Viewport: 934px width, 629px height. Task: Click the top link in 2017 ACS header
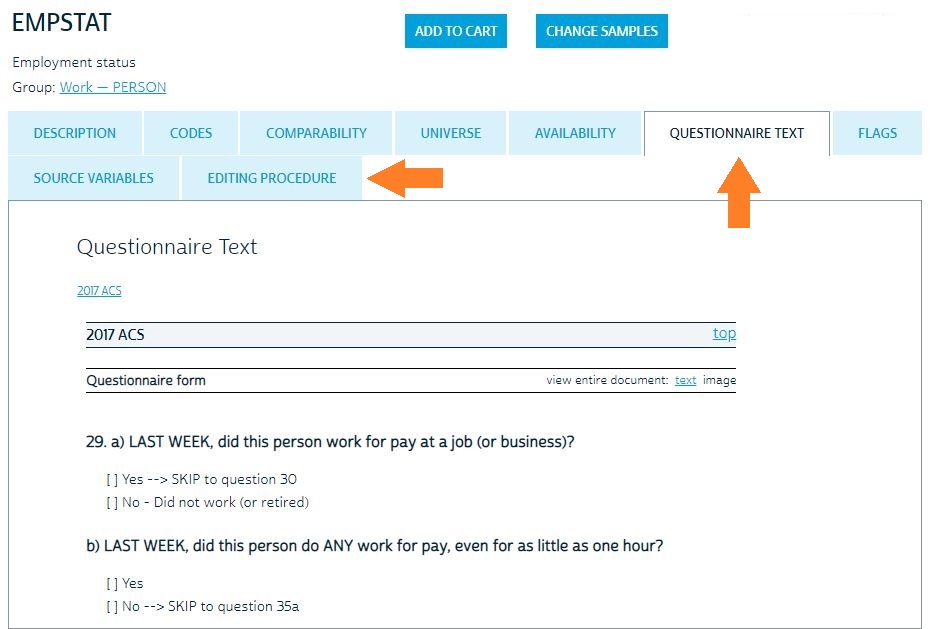point(724,333)
